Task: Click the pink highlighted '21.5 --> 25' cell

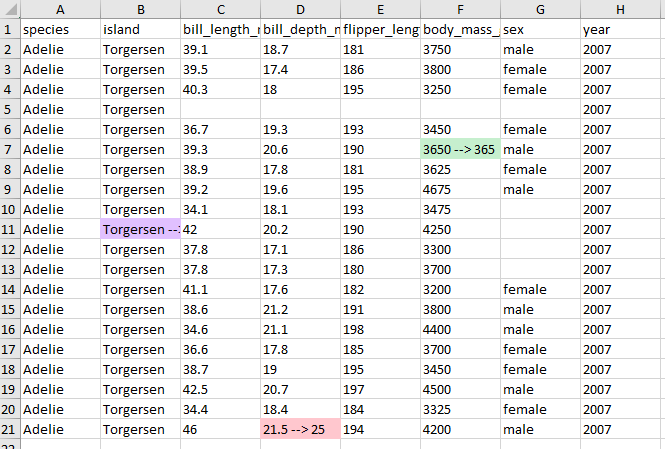Action: tap(300, 429)
